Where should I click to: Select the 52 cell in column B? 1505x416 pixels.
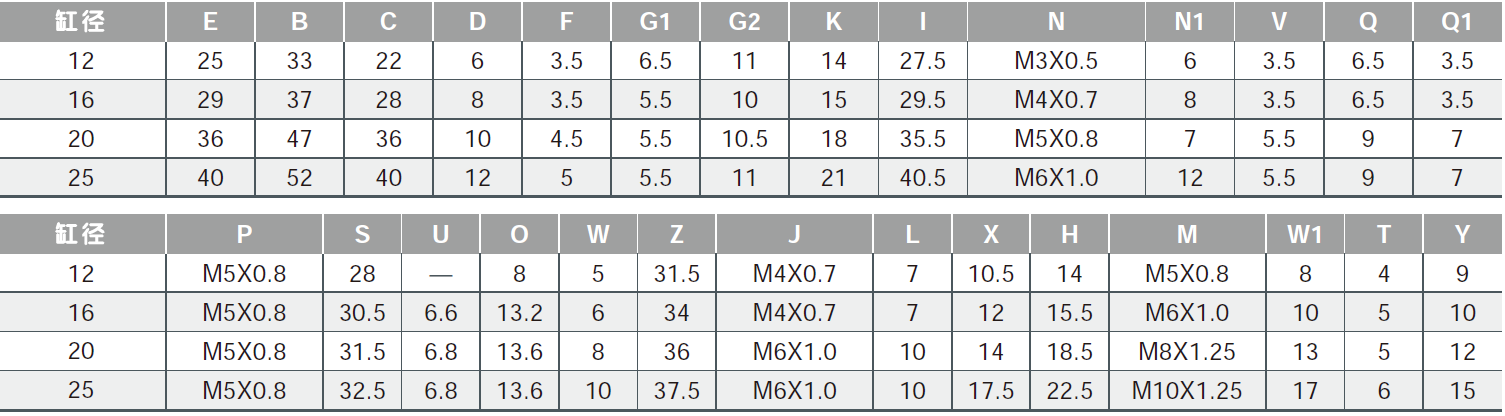point(299,178)
